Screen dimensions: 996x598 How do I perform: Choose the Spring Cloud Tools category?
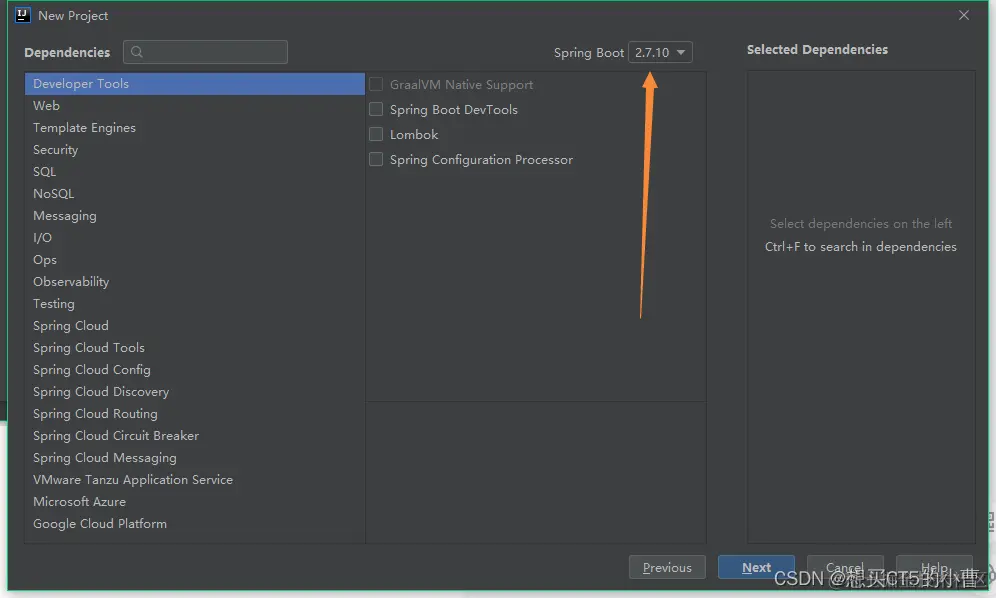click(194, 348)
